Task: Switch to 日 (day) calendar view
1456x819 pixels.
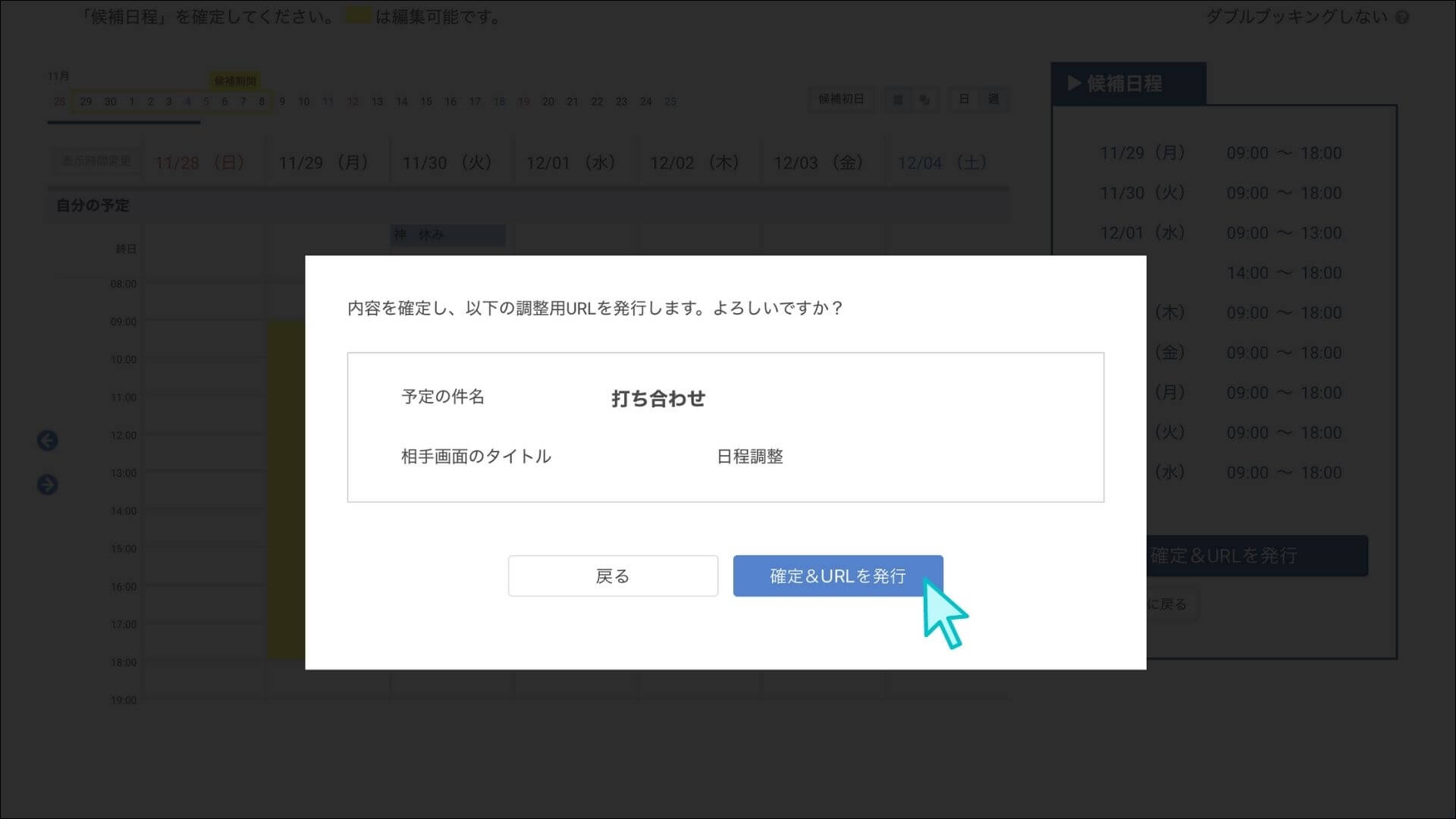Action: click(964, 99)
